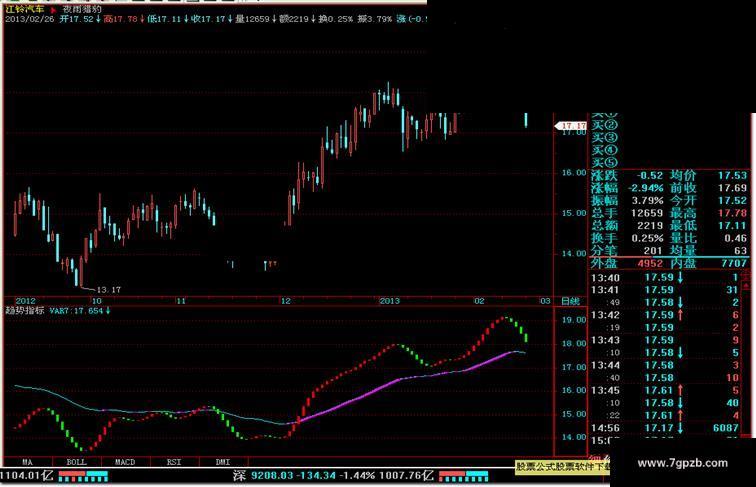Select the 买② order book row
This screenshot has height=487, width=756.
(605, 125)
